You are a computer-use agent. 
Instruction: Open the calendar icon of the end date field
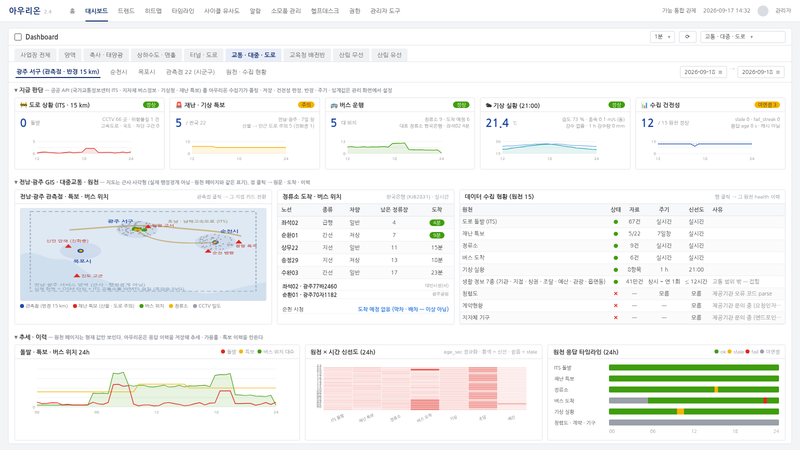point(778,72)
